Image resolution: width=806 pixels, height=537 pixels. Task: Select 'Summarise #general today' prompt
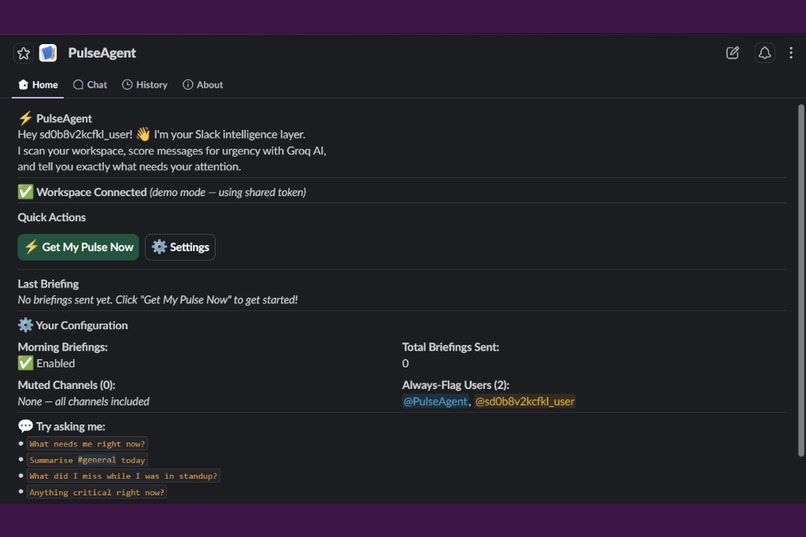tap(87, 460)
